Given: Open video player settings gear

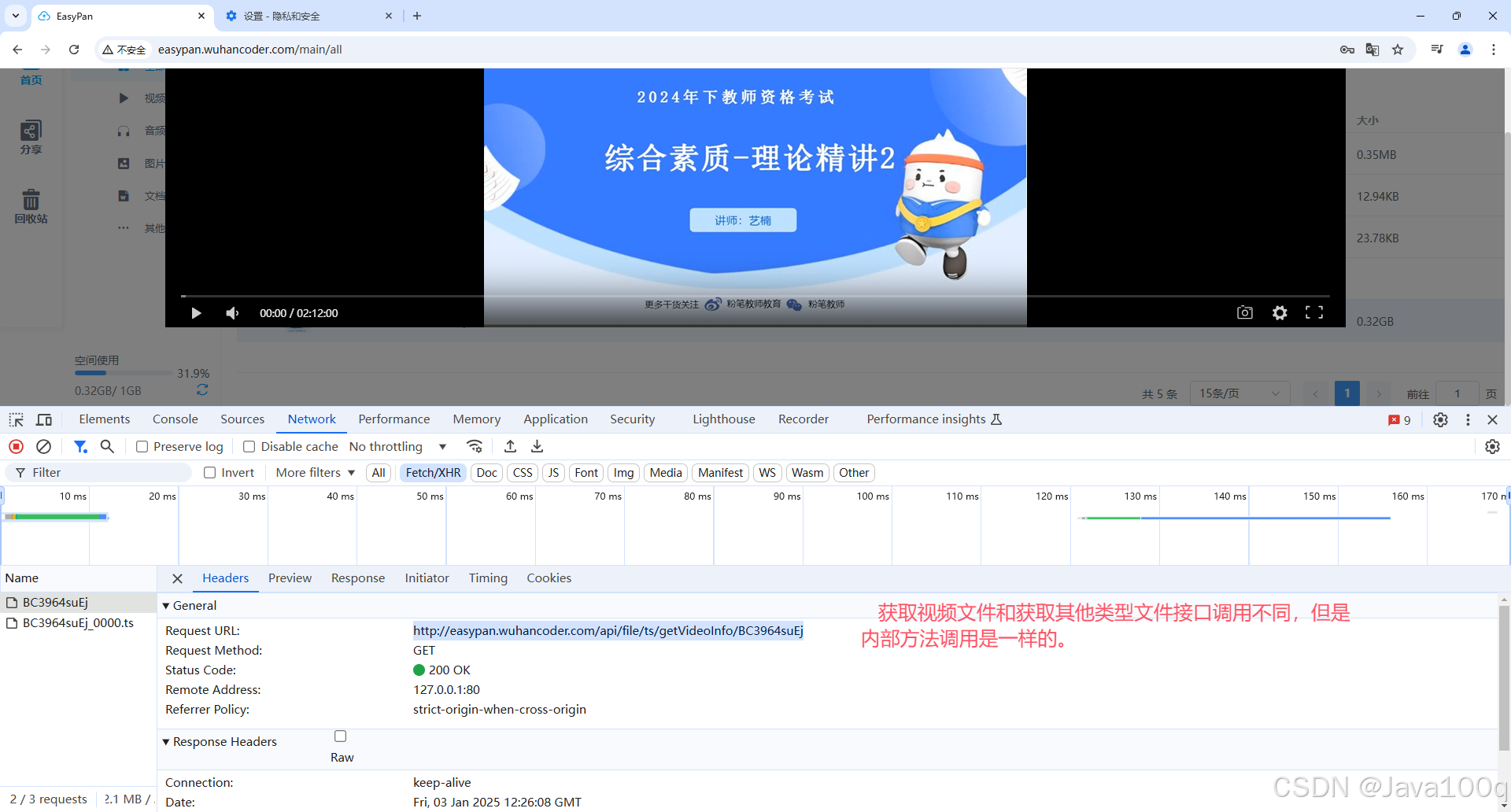Looking at the screenshot, I should [x=1280, y=312].
